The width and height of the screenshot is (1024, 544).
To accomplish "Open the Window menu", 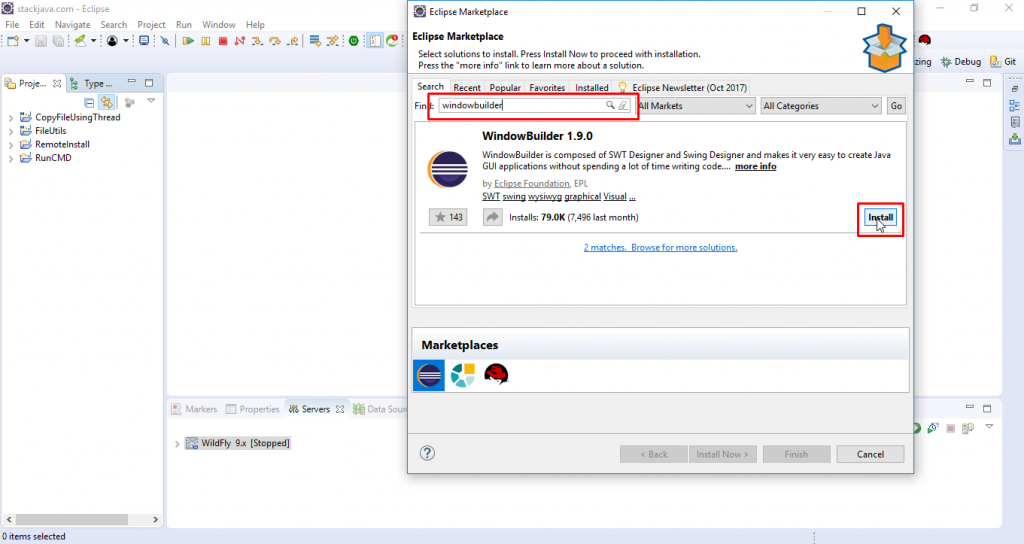I will coord(218,25).
